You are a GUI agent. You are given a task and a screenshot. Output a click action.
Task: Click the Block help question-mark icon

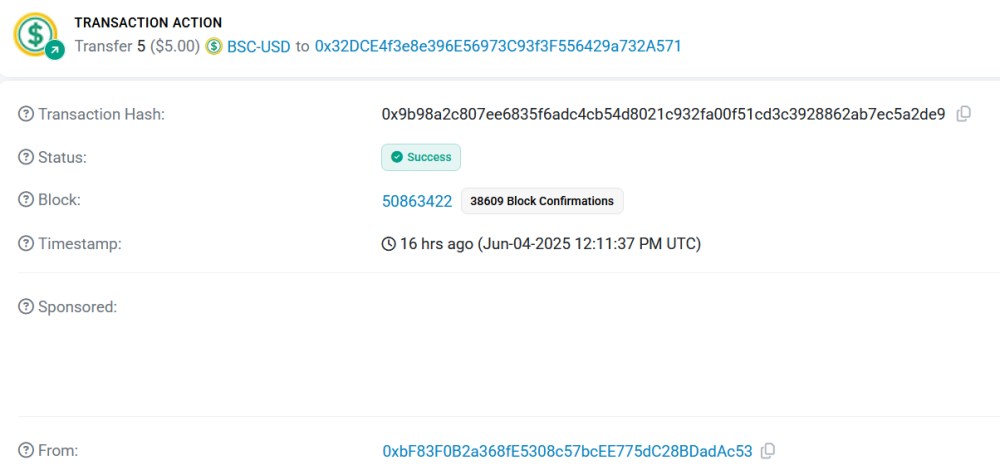coord(26,200)
